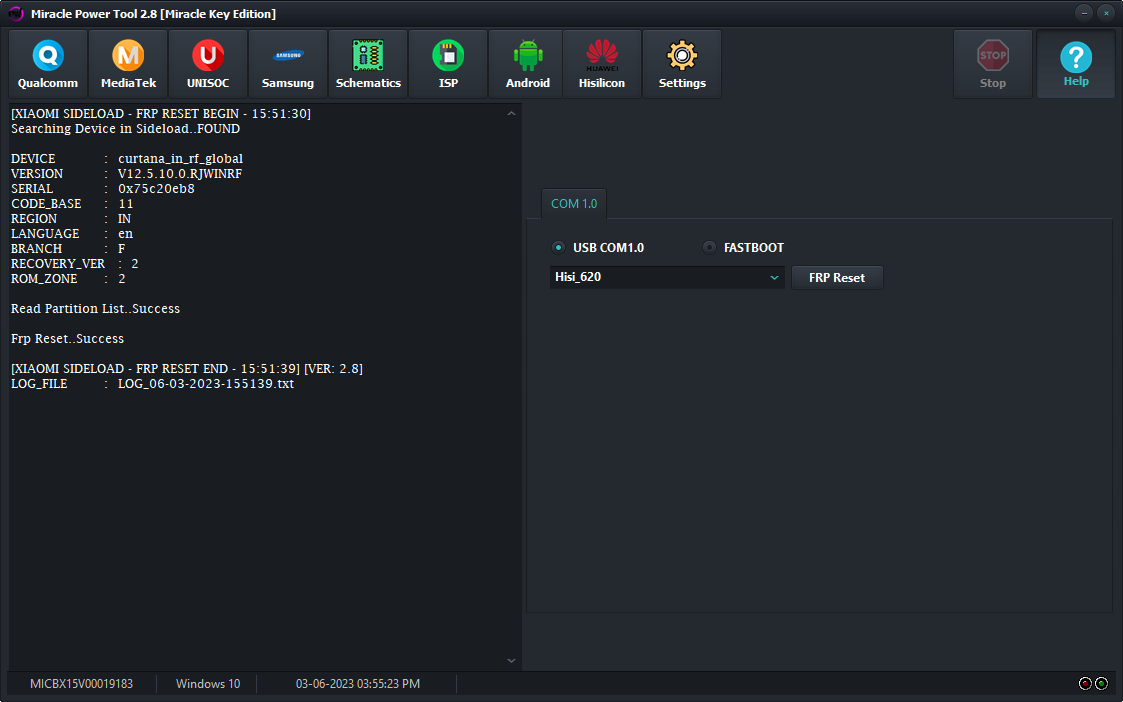Open the Schematics section
The image size is (1123, 702).
368,64
